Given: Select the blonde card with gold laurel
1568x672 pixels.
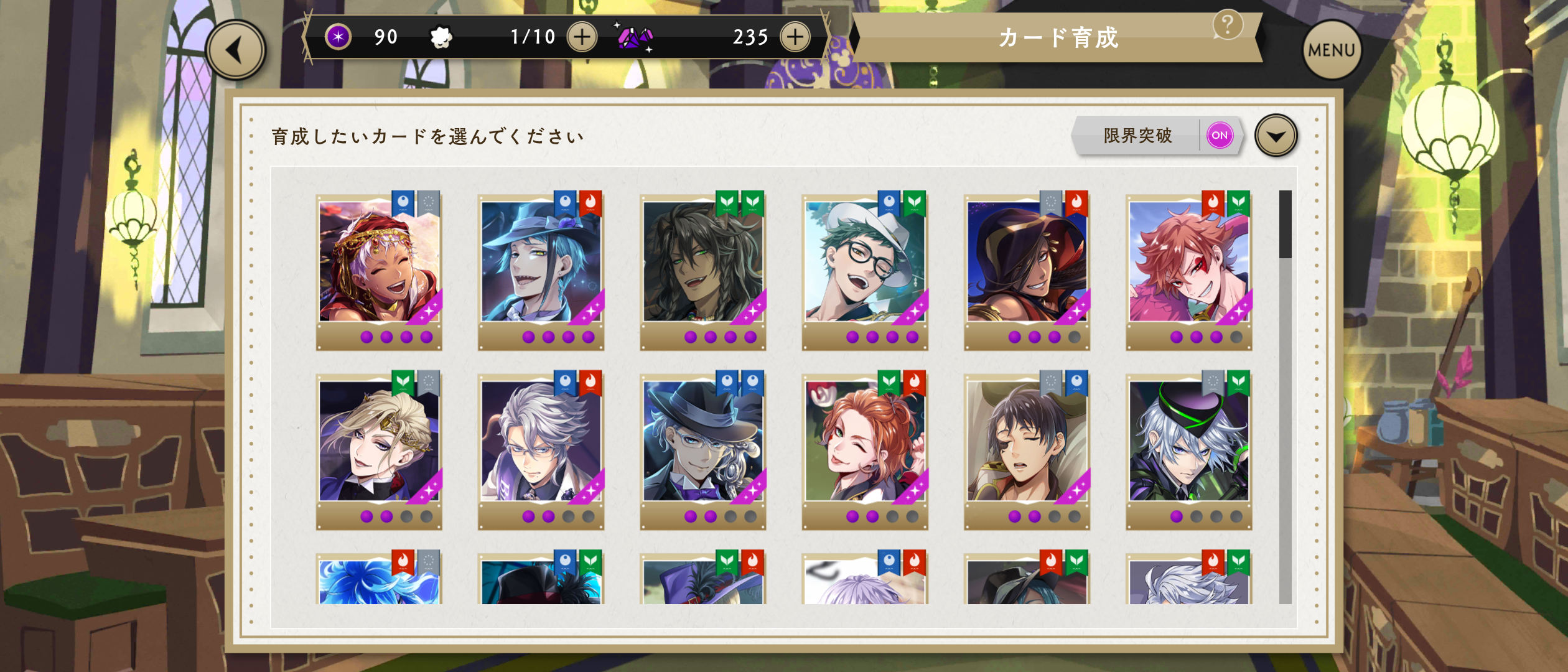Looking at the screenshot, I should 379,450.
